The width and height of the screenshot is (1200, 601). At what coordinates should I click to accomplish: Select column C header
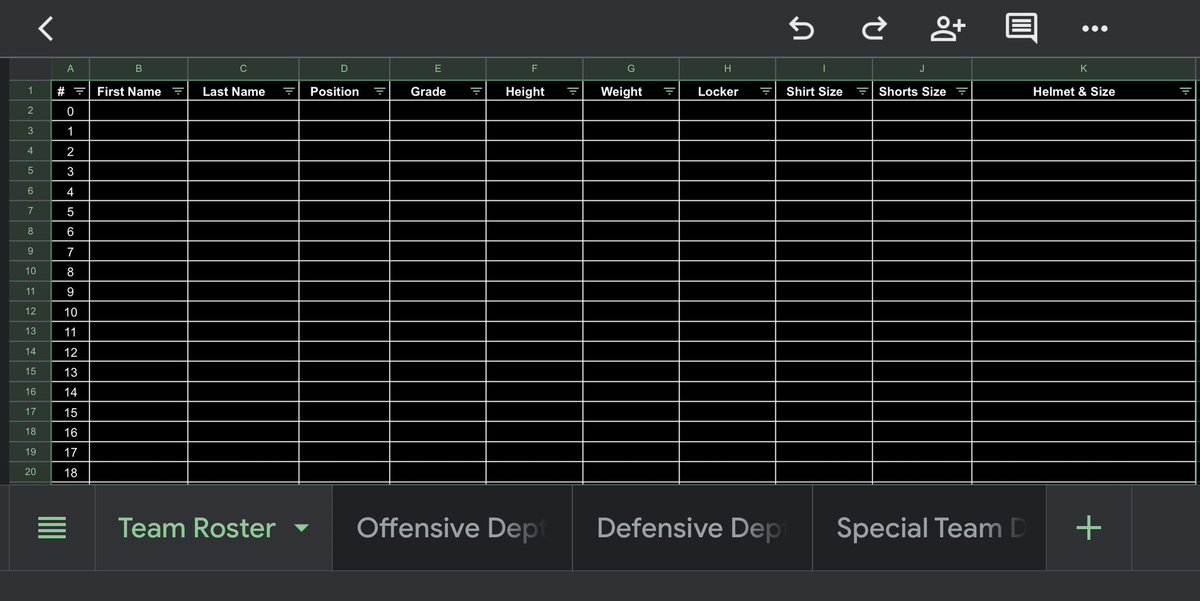243,69
